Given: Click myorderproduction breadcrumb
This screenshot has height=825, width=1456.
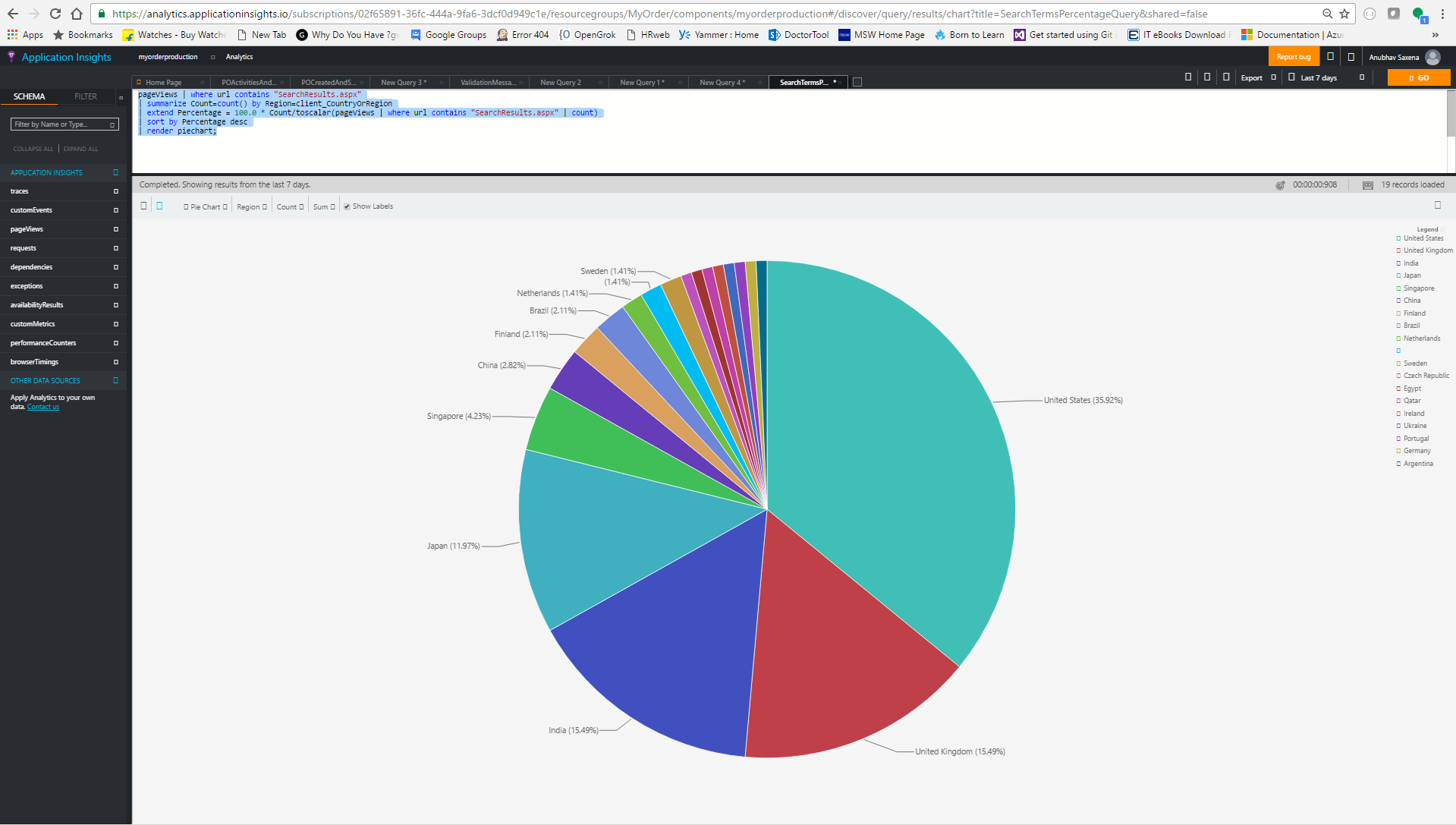Looking at the screenshot, I should [x=168, y=57].
